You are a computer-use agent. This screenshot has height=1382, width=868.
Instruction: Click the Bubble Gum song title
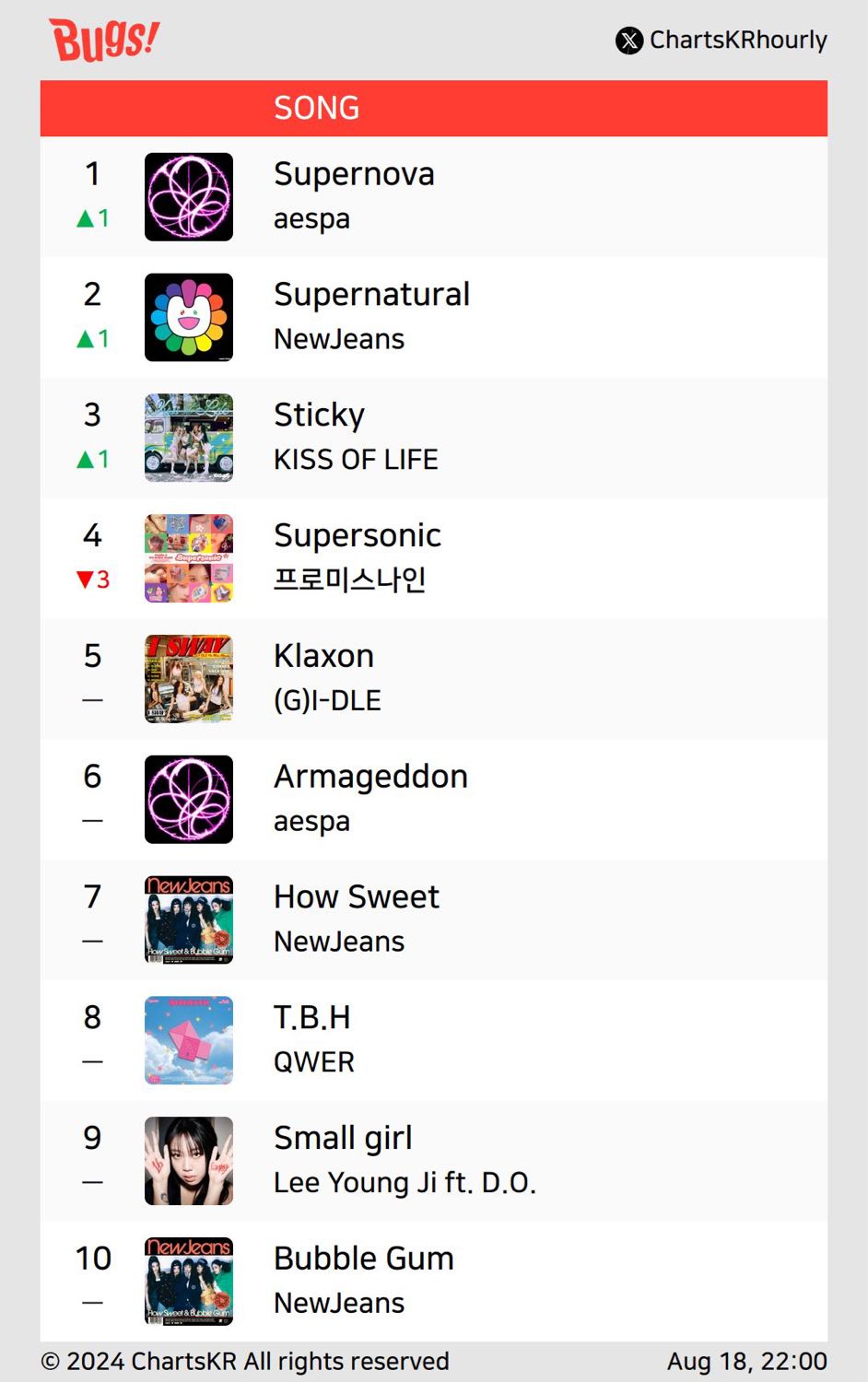pyautogui.click(x=364, y=1259)
